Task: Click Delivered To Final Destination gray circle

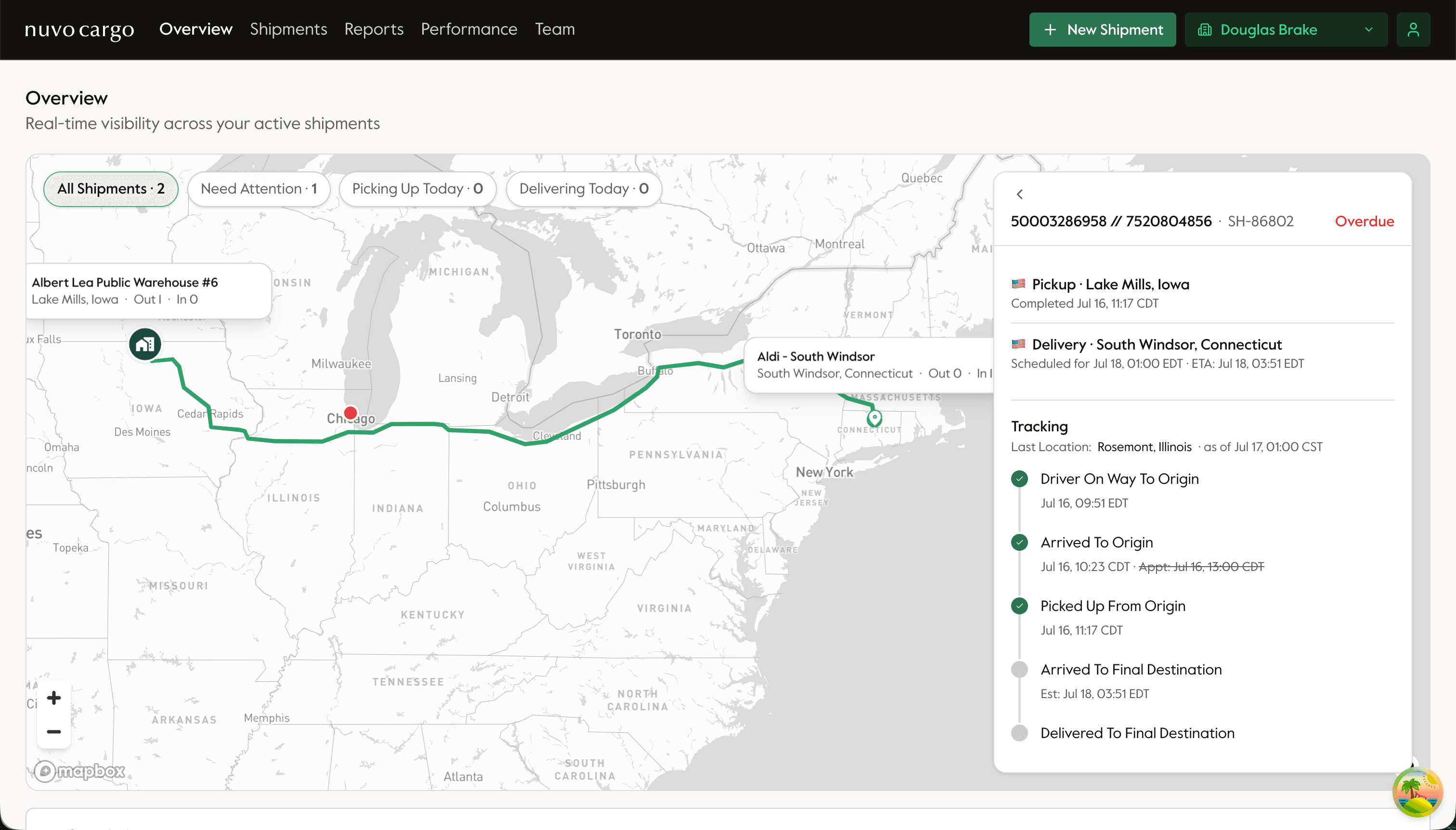Action: (1019, 733)
